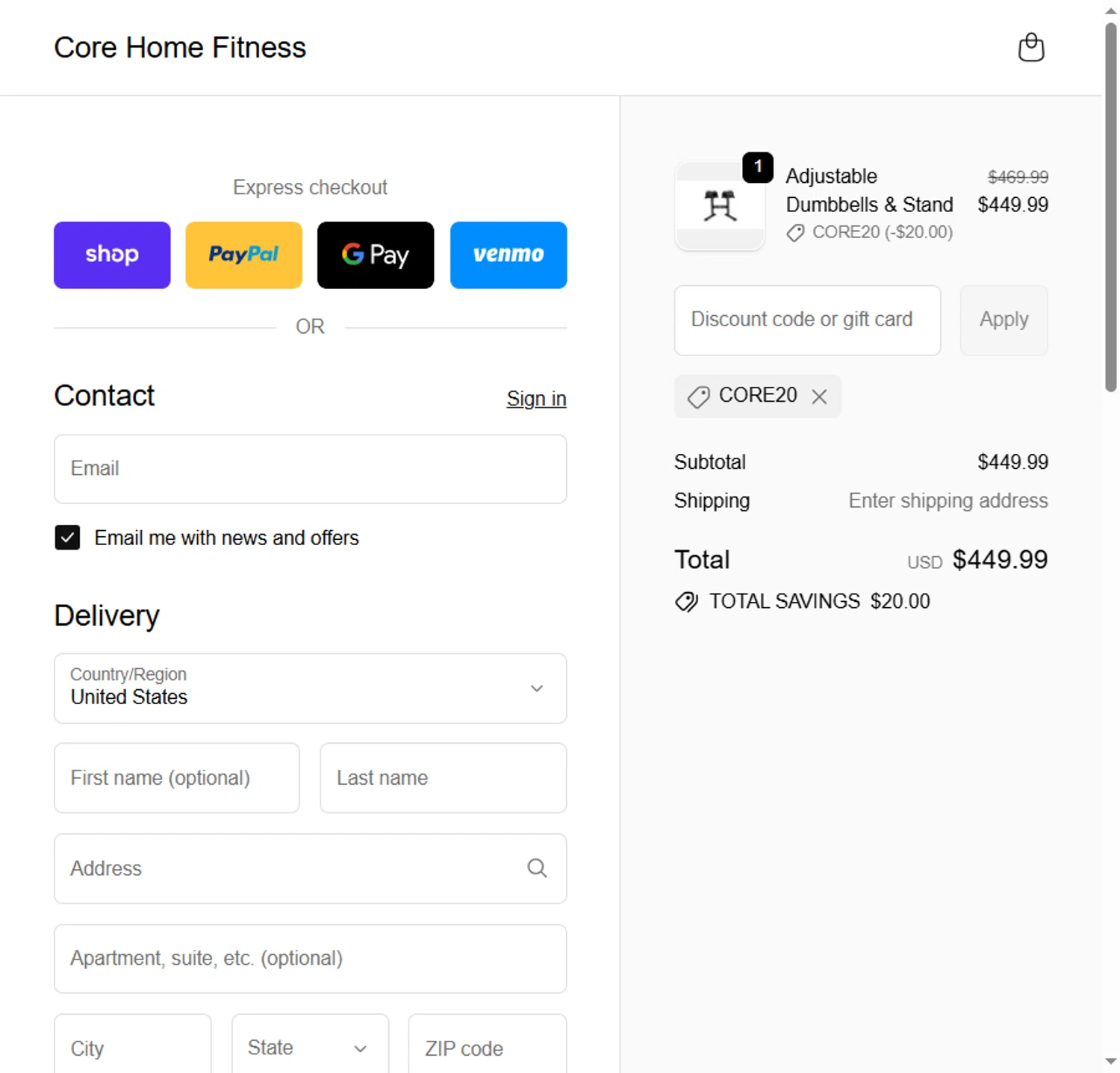
Task: Click the First name (optional) field
Action: click(176, 777)
